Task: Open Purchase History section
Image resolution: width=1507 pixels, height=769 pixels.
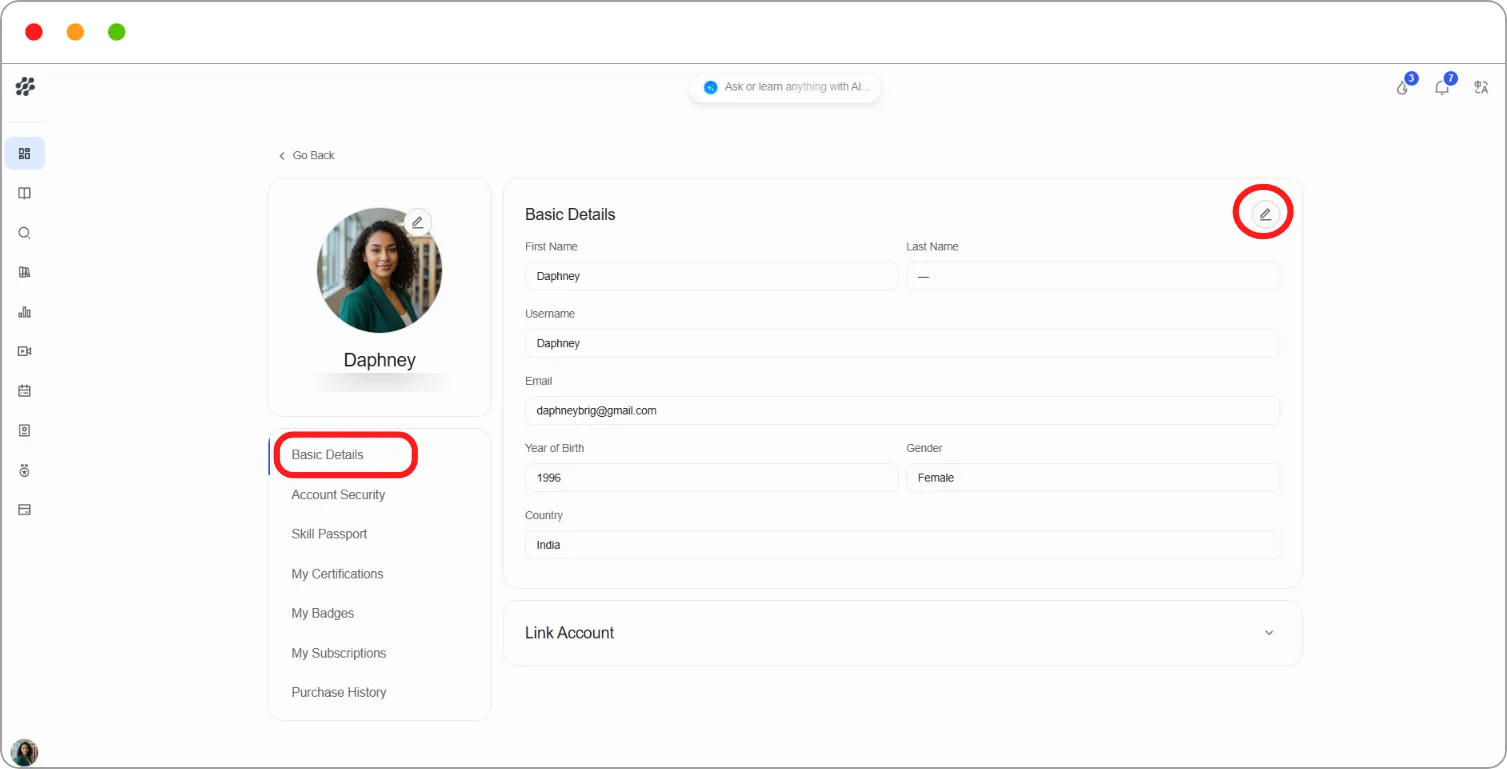Action: (338, 692)
